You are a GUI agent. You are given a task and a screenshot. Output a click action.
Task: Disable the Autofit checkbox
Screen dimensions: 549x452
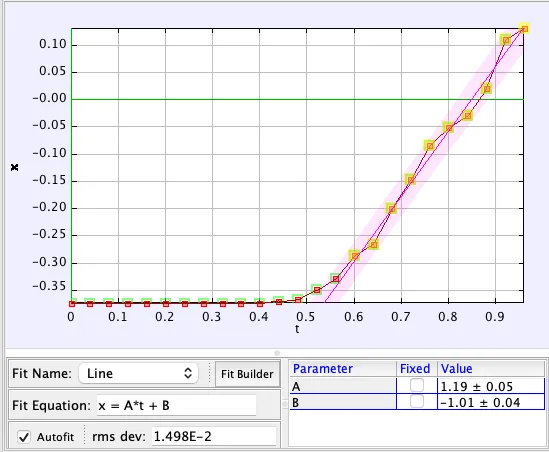pos(24,437)
